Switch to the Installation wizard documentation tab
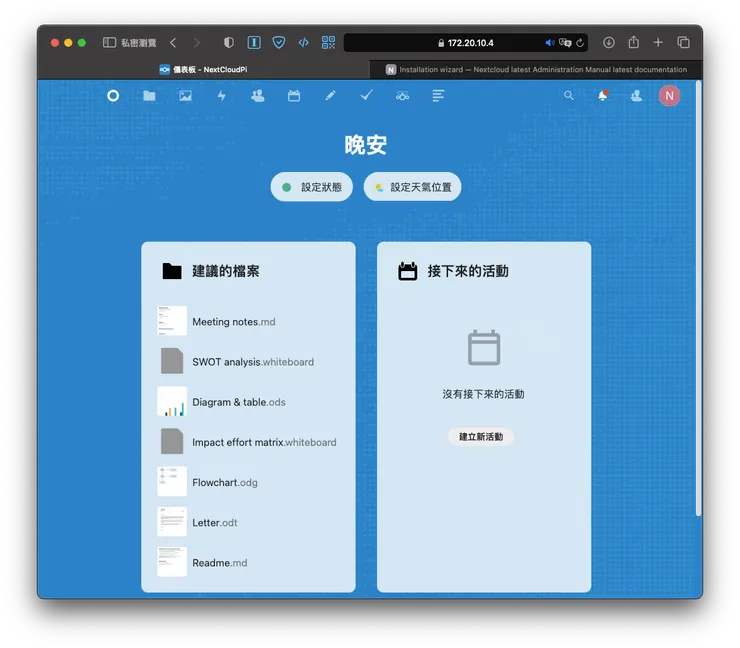 point(536,69)
